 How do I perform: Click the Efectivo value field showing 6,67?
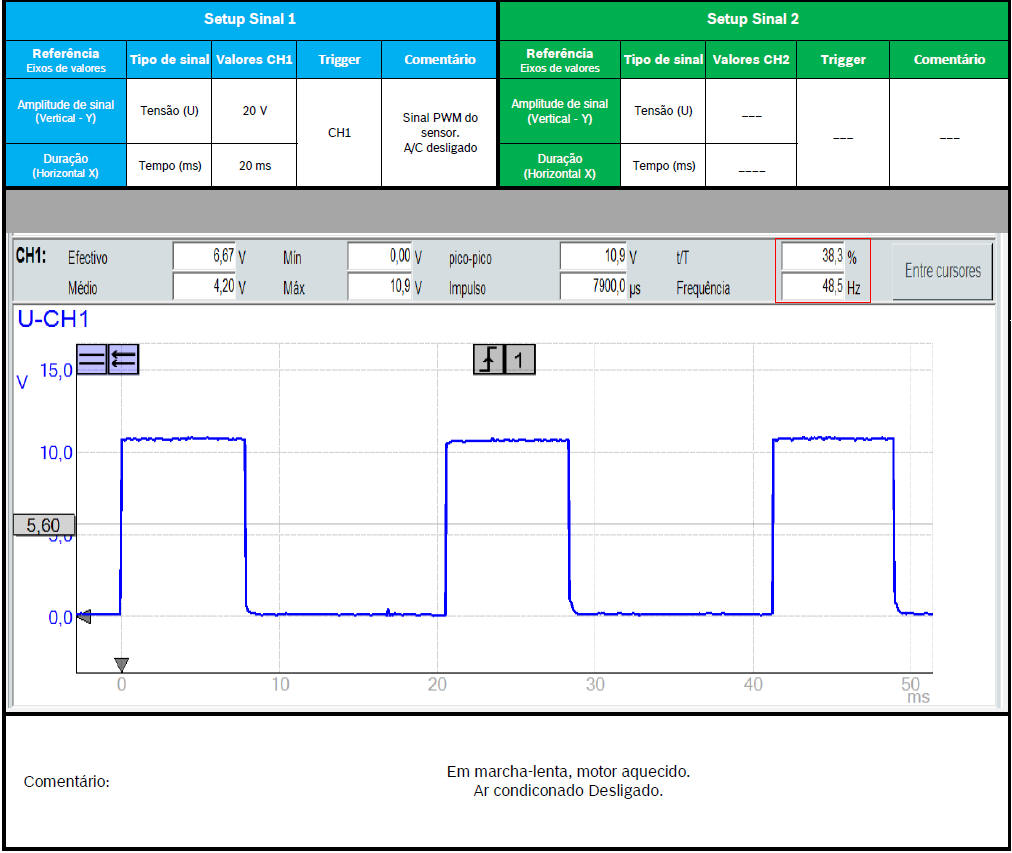[x=204, y=257]
